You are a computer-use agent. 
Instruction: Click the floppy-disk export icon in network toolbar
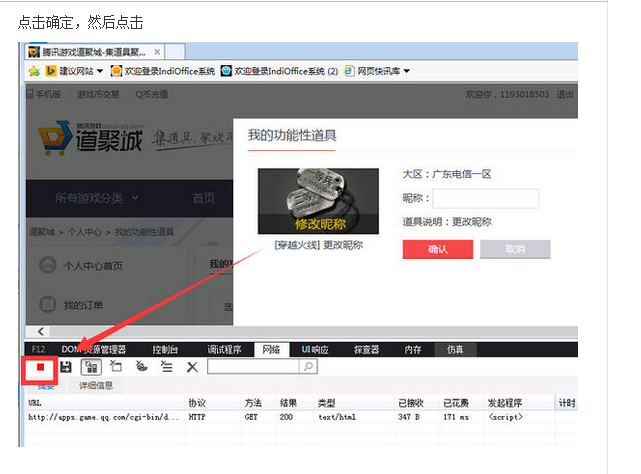click(x=66, y=367)
